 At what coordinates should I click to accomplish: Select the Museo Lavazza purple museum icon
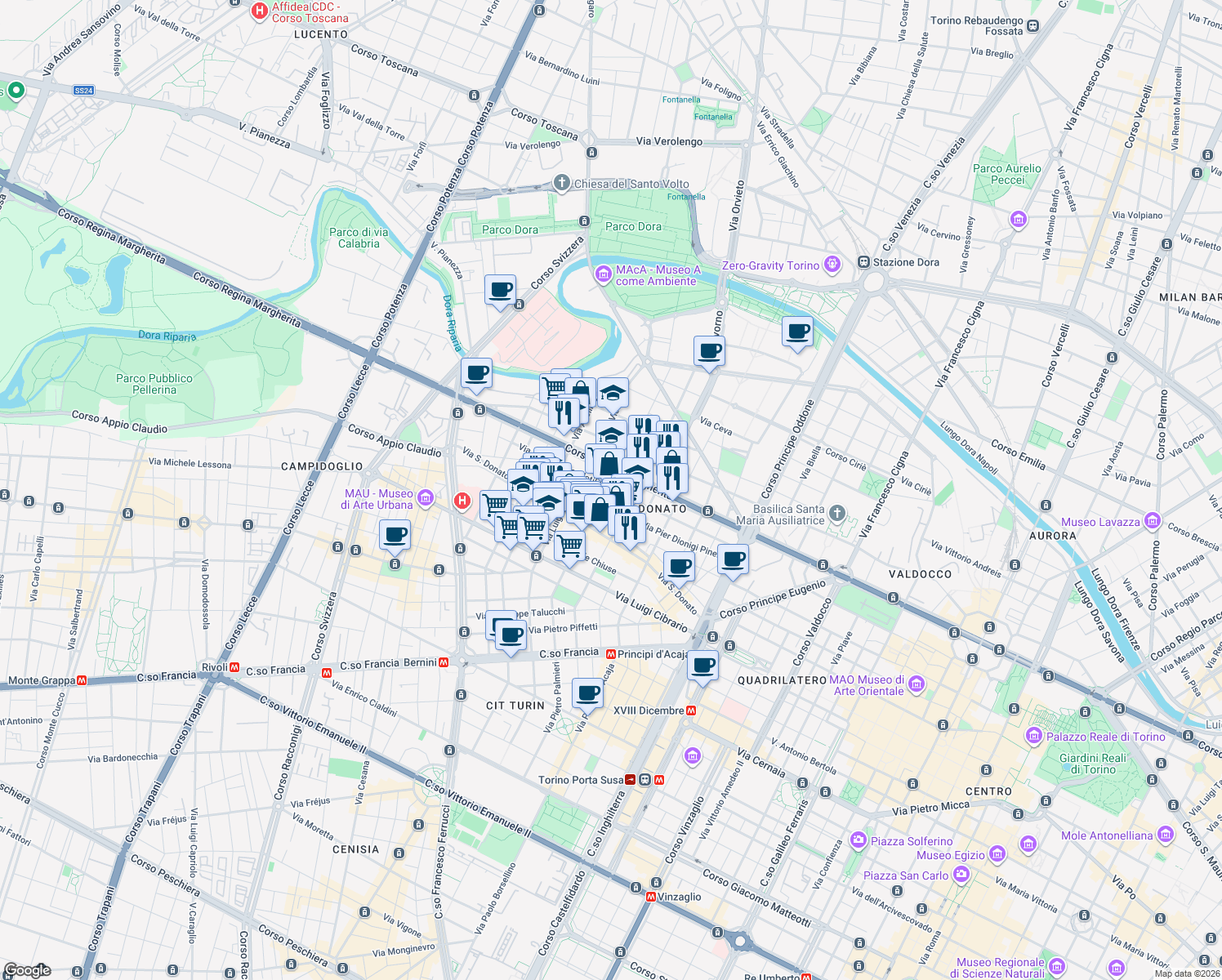(1153, 520)
